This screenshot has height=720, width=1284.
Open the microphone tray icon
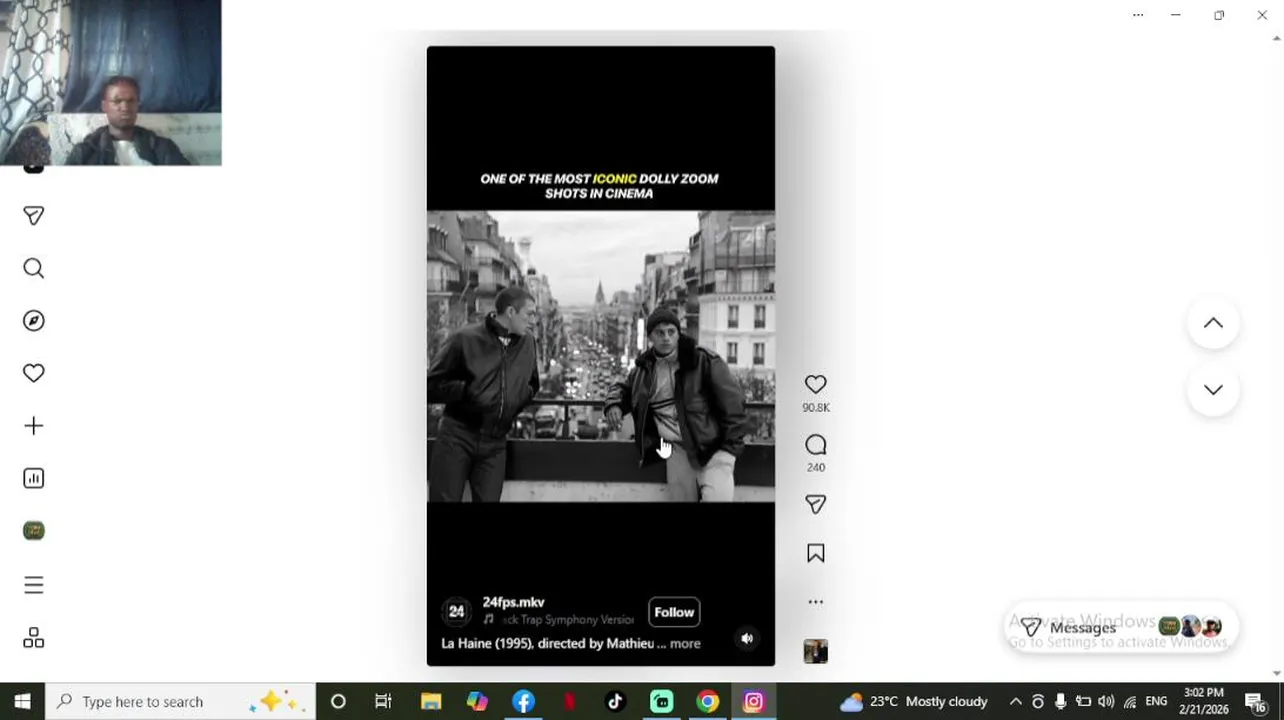[x=1060, y=701]
